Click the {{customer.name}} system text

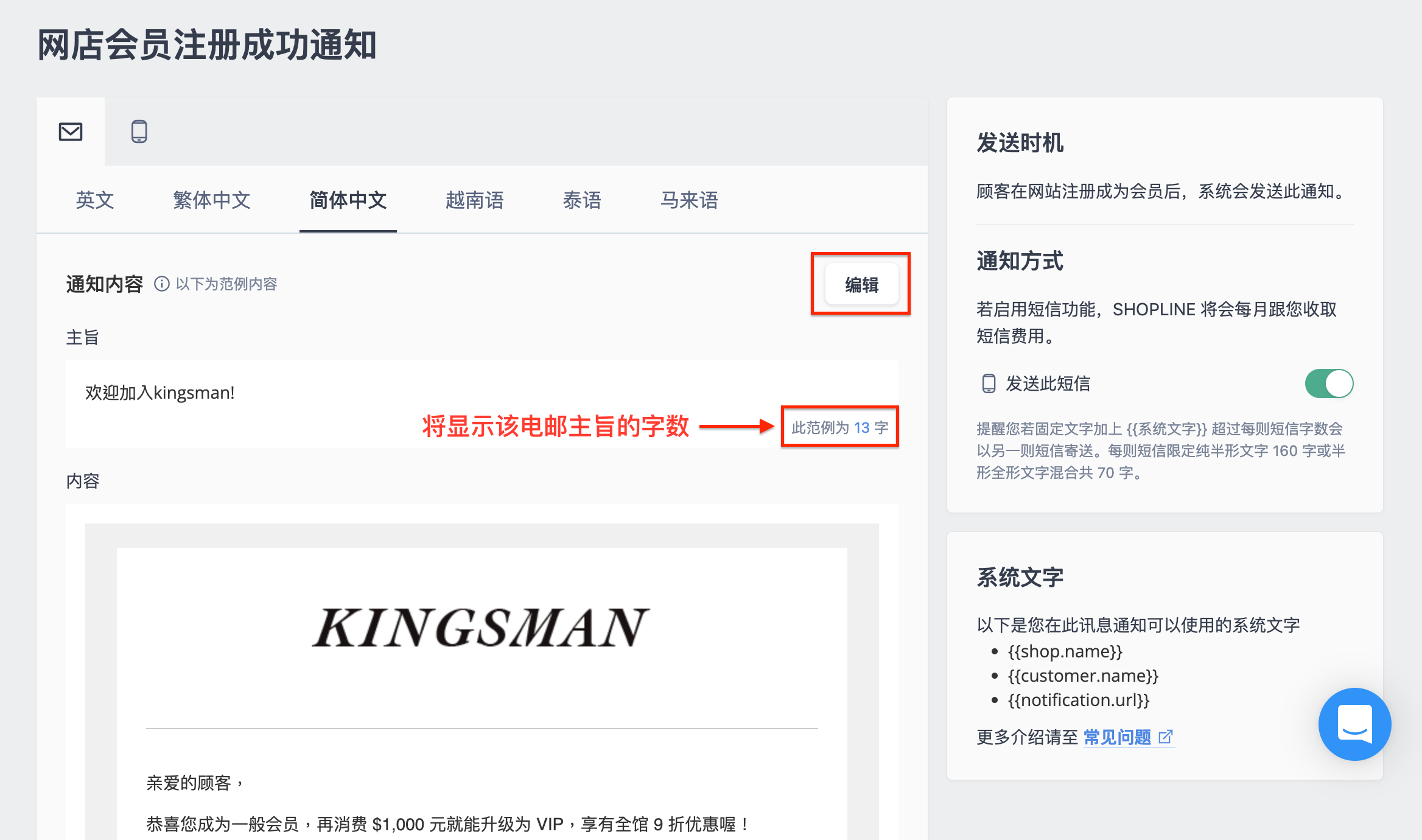pyautogui.click(x=1083, y=676)
